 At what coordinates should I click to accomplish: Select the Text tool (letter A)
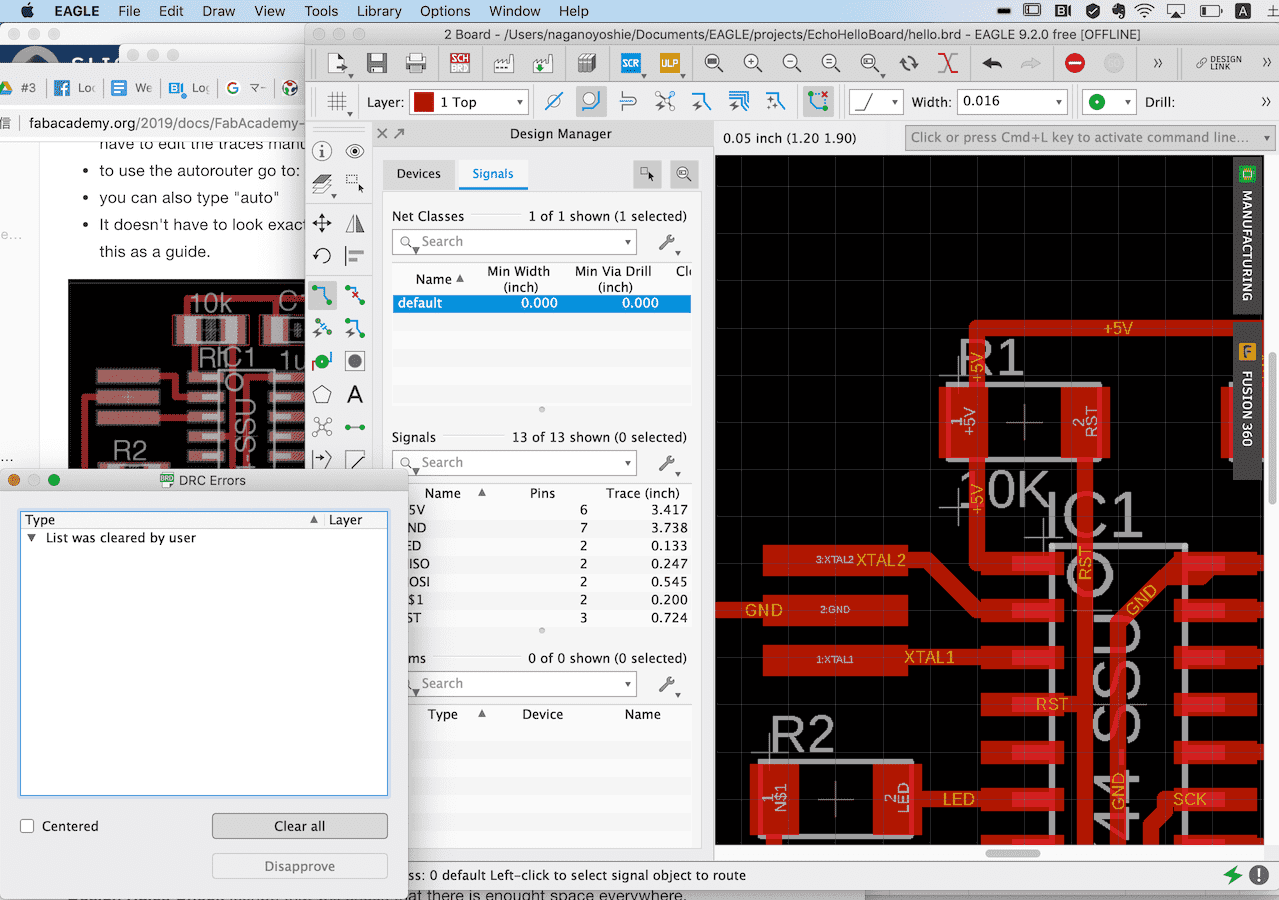pyautogui.click(x=354, y=395)
